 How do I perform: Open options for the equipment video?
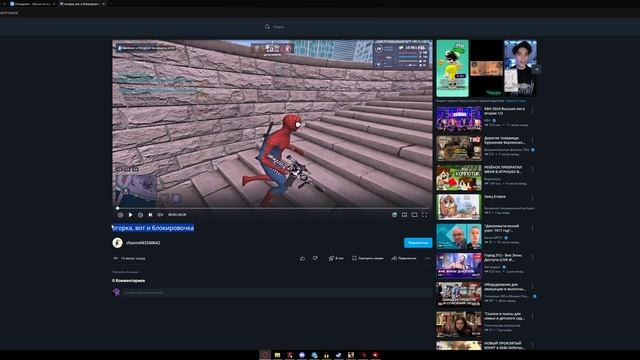coord(533,287)
